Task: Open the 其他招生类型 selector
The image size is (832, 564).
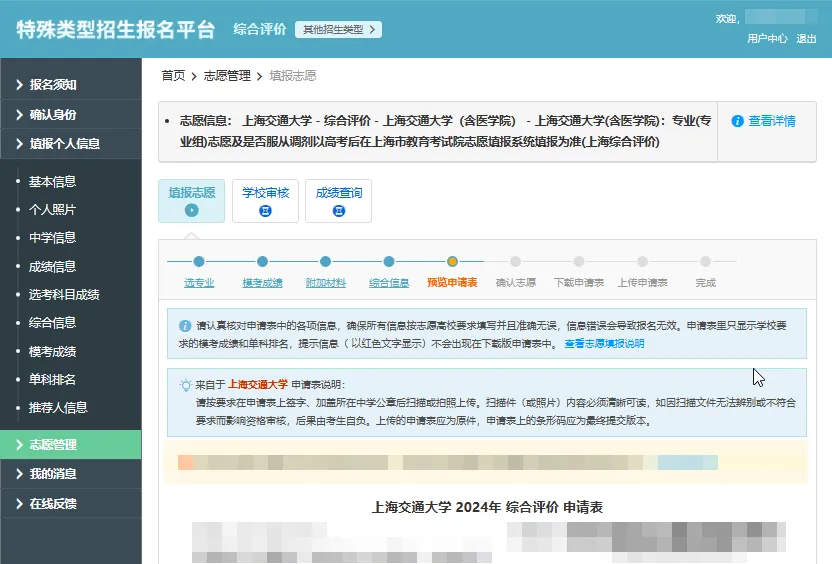Action: coord(338,30)
